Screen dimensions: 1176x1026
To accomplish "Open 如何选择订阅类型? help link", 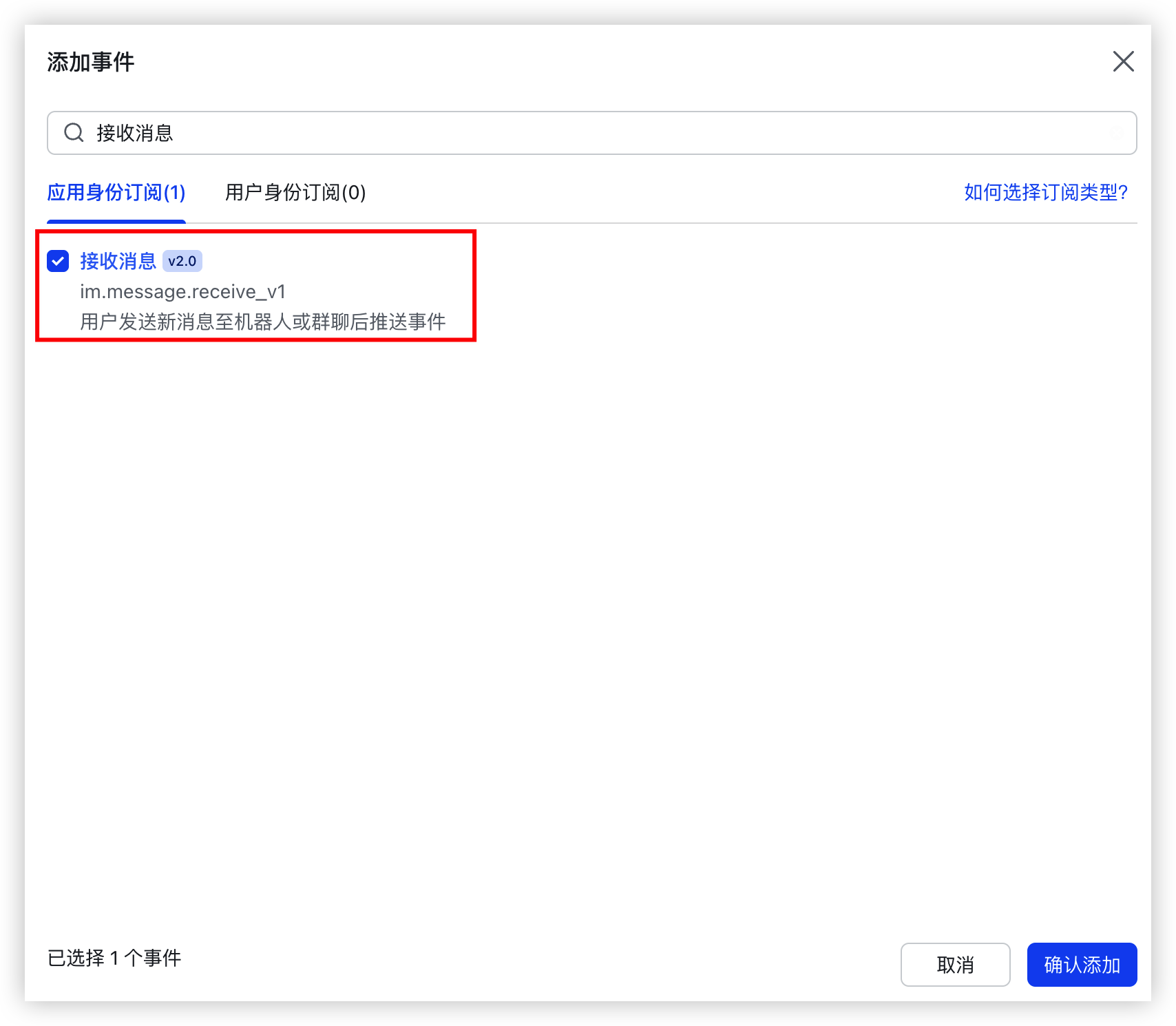I will pyautogui.click(x=1046, y=192).
